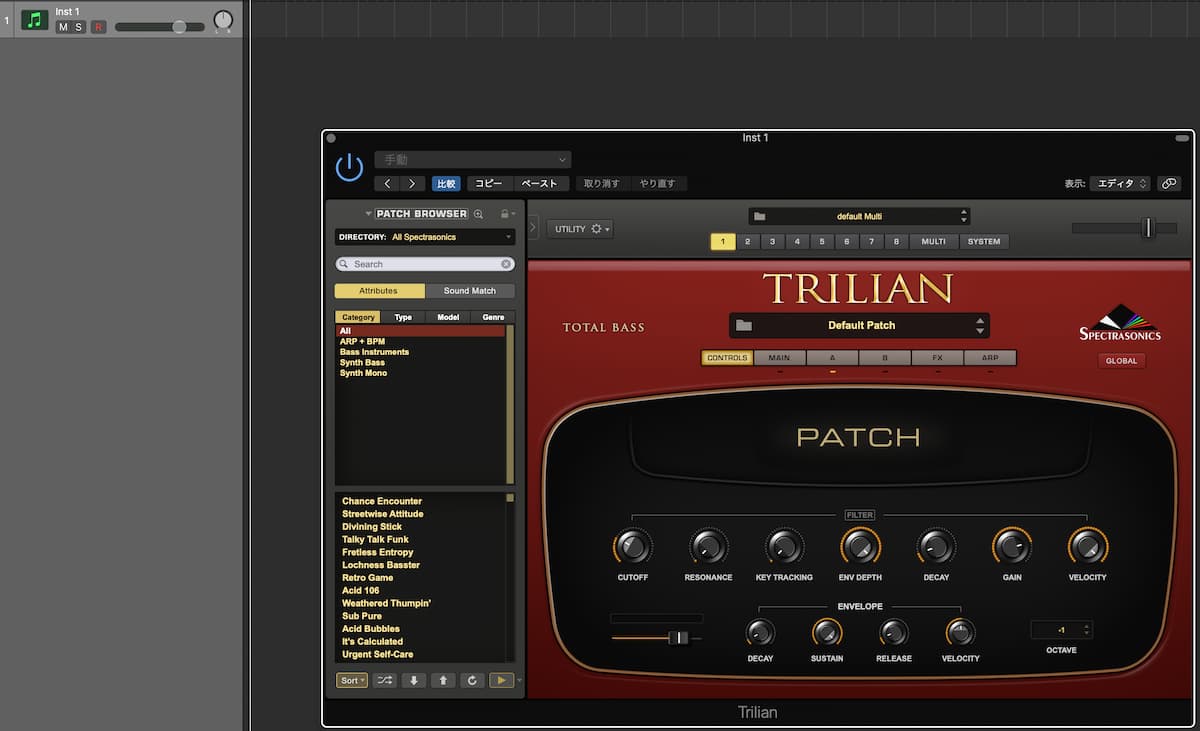
Task: Click the filter CUTOFF knob
Action: [632, 546]
